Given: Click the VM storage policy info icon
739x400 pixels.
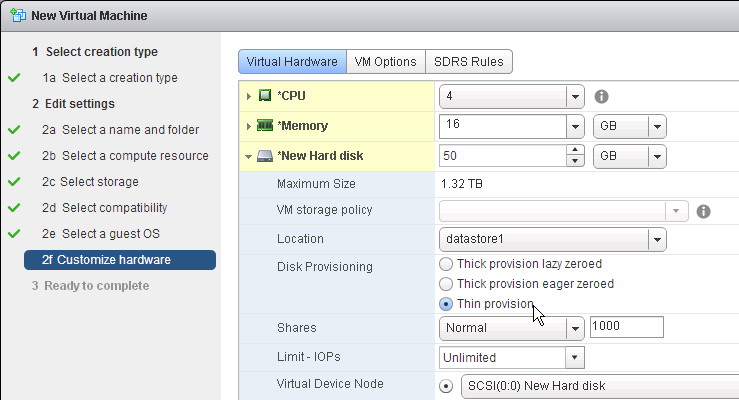Looking at the screenshot, I should tap(703, 211).
